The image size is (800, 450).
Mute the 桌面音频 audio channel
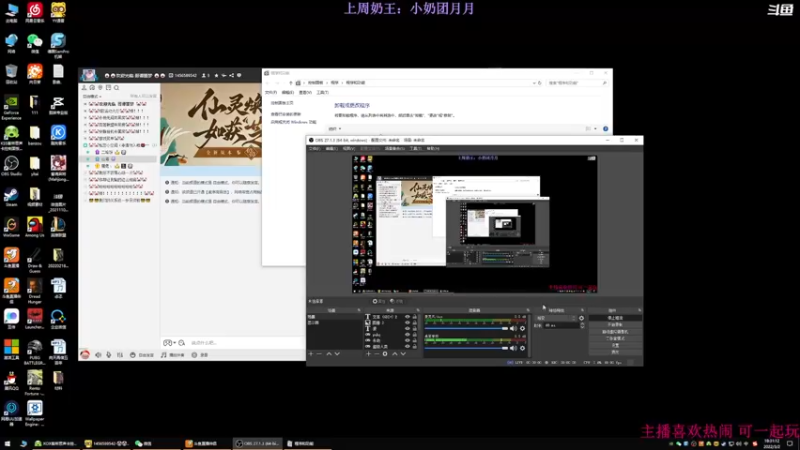513,348
